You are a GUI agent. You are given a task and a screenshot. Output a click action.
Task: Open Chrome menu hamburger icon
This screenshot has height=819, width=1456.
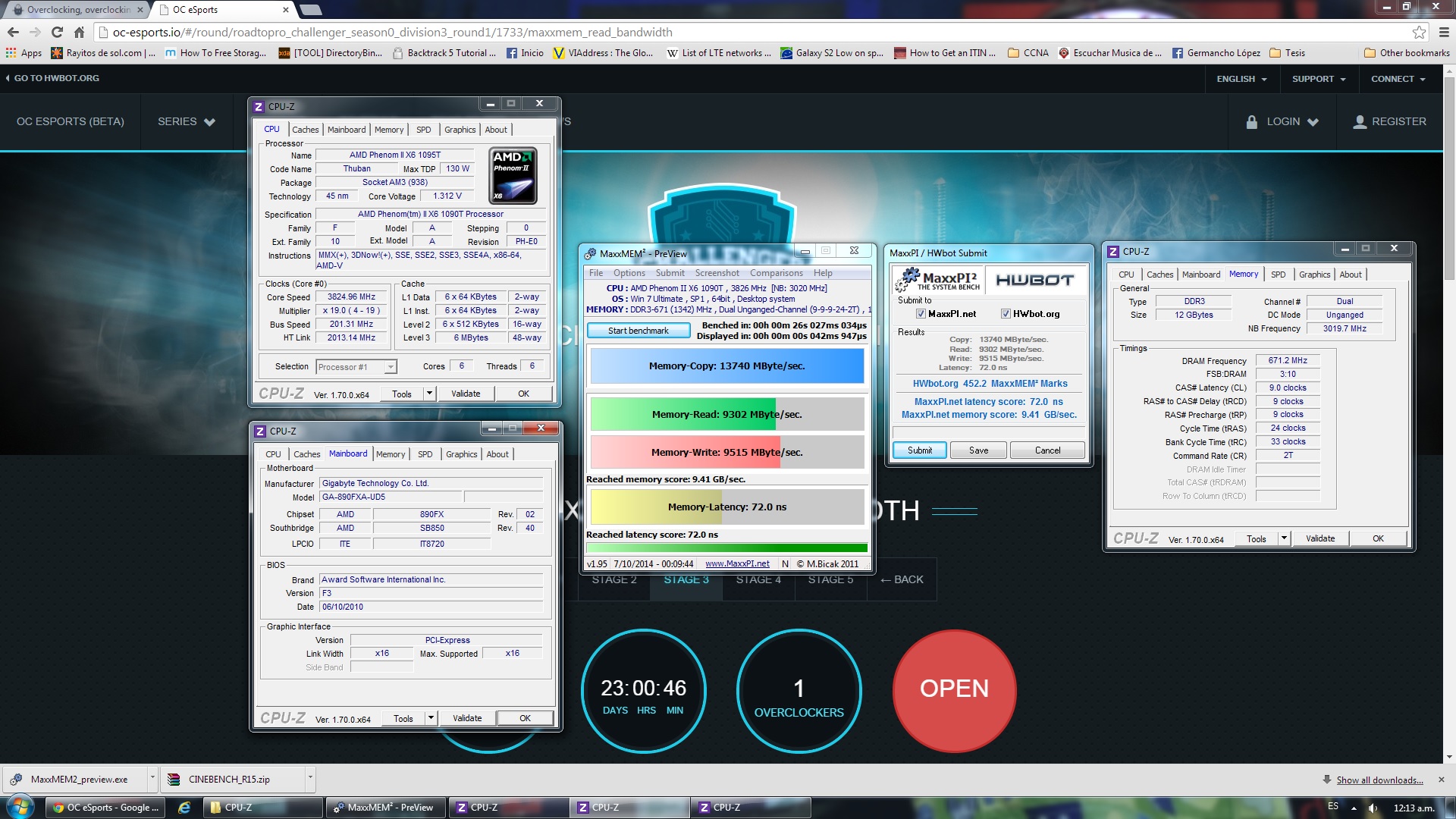point(1444,32)
